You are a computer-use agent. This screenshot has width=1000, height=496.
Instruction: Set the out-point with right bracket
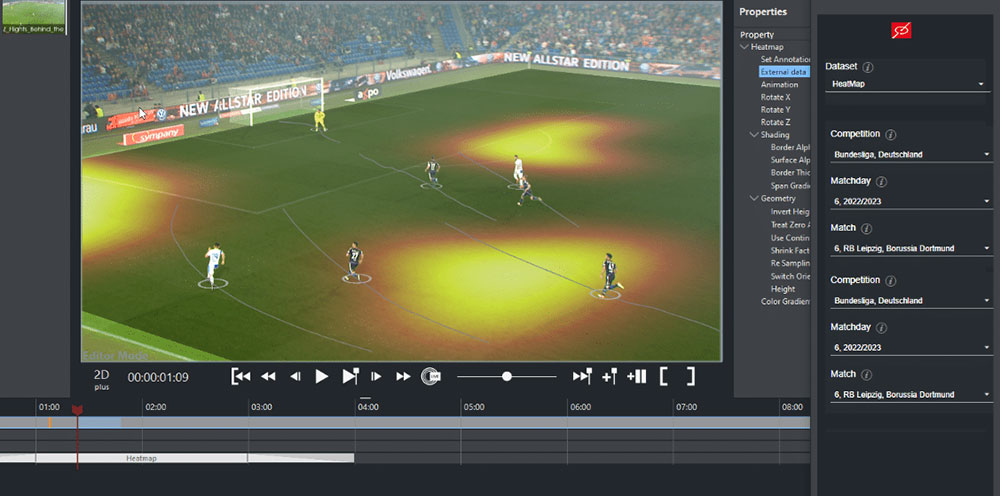pyautogui.click(x=690, y=376)
